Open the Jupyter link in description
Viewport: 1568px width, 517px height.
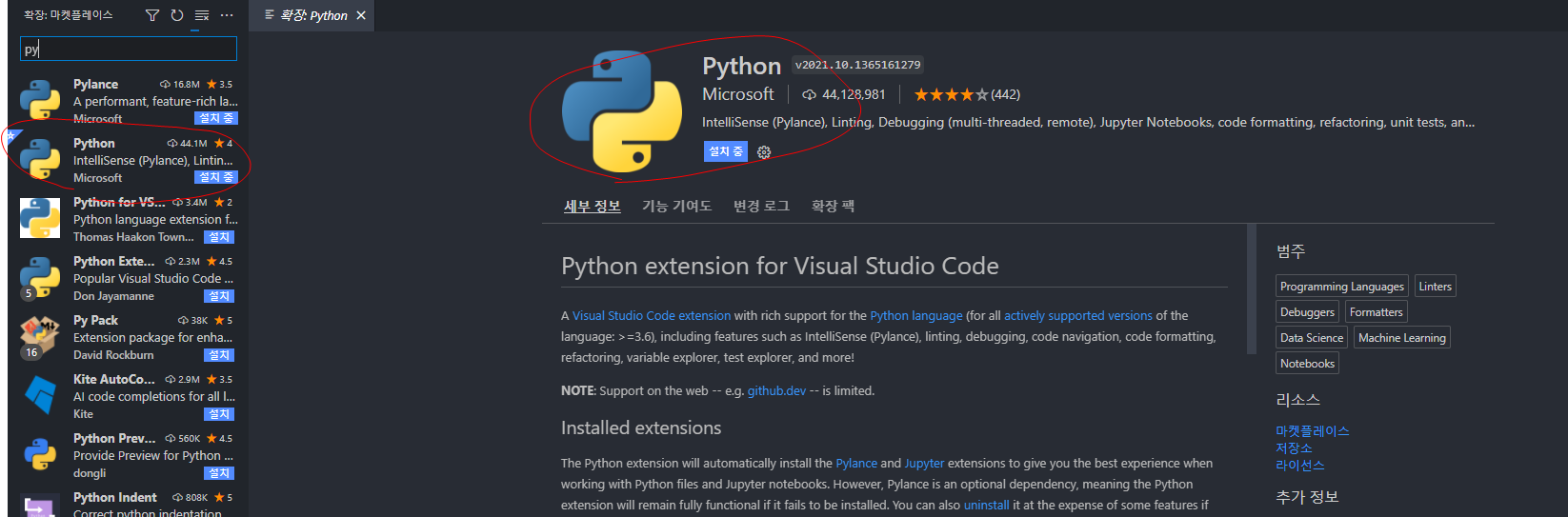tap(924, 463)
